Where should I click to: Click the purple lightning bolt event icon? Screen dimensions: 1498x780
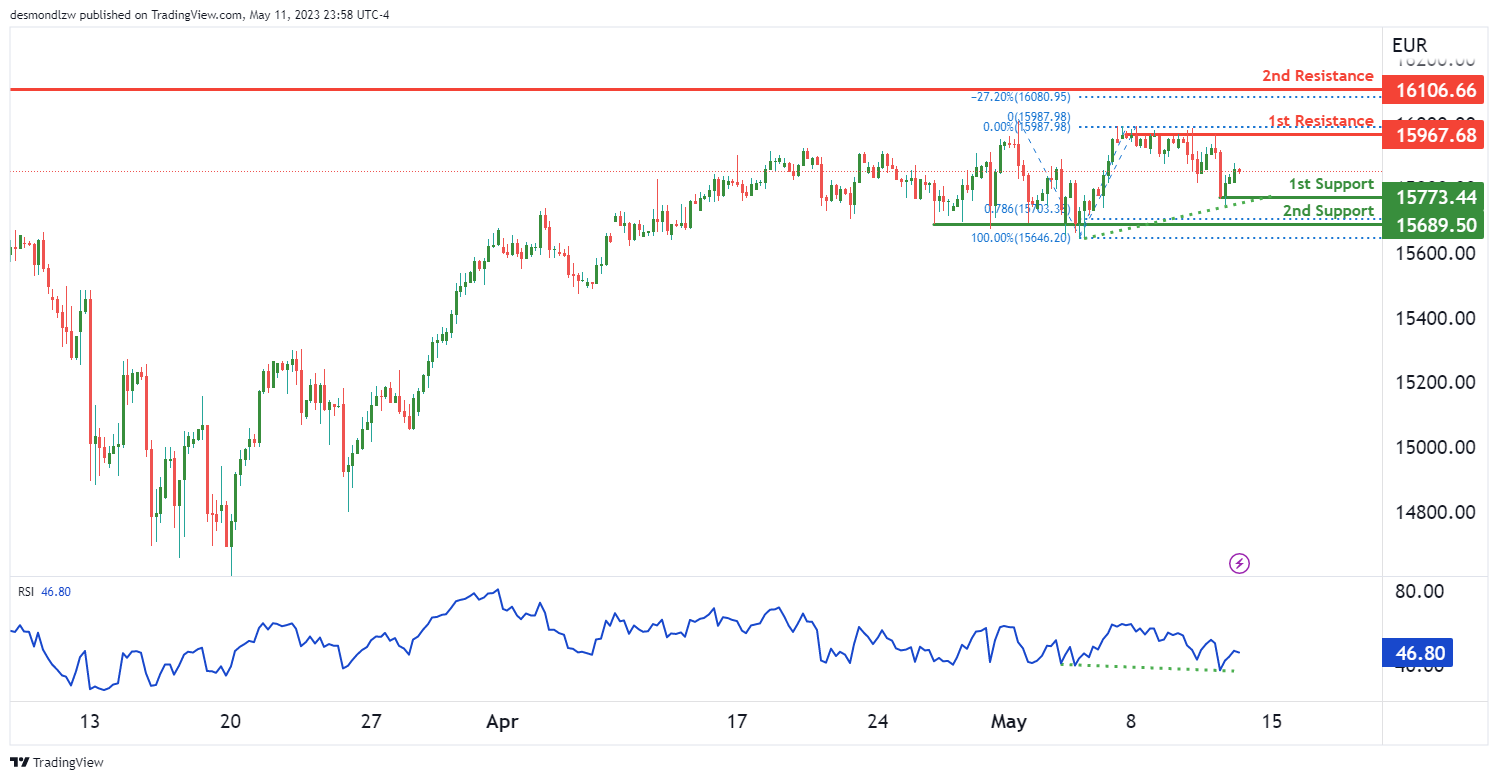[x=1240, y=563]
